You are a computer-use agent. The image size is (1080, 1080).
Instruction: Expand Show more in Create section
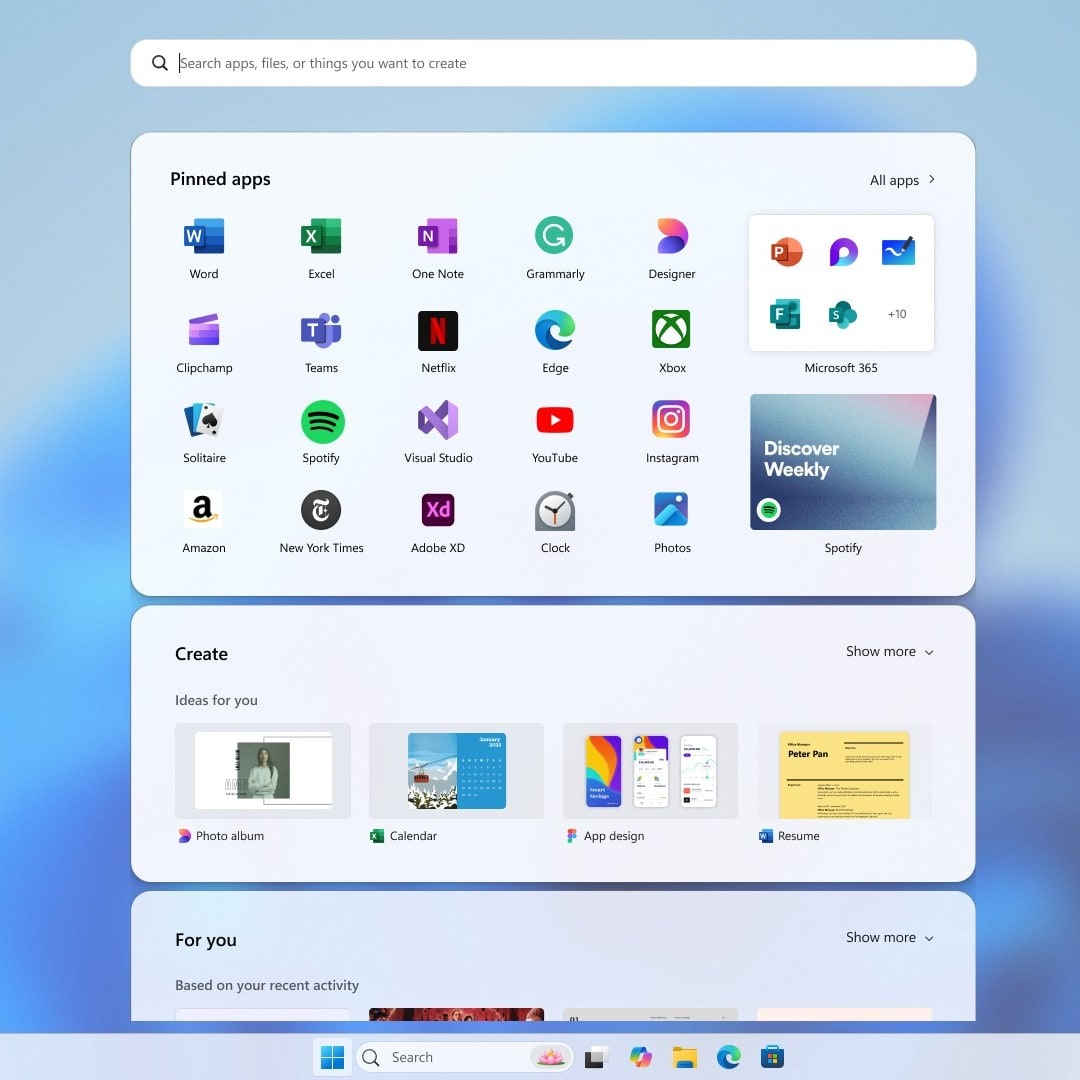point(890,652)
